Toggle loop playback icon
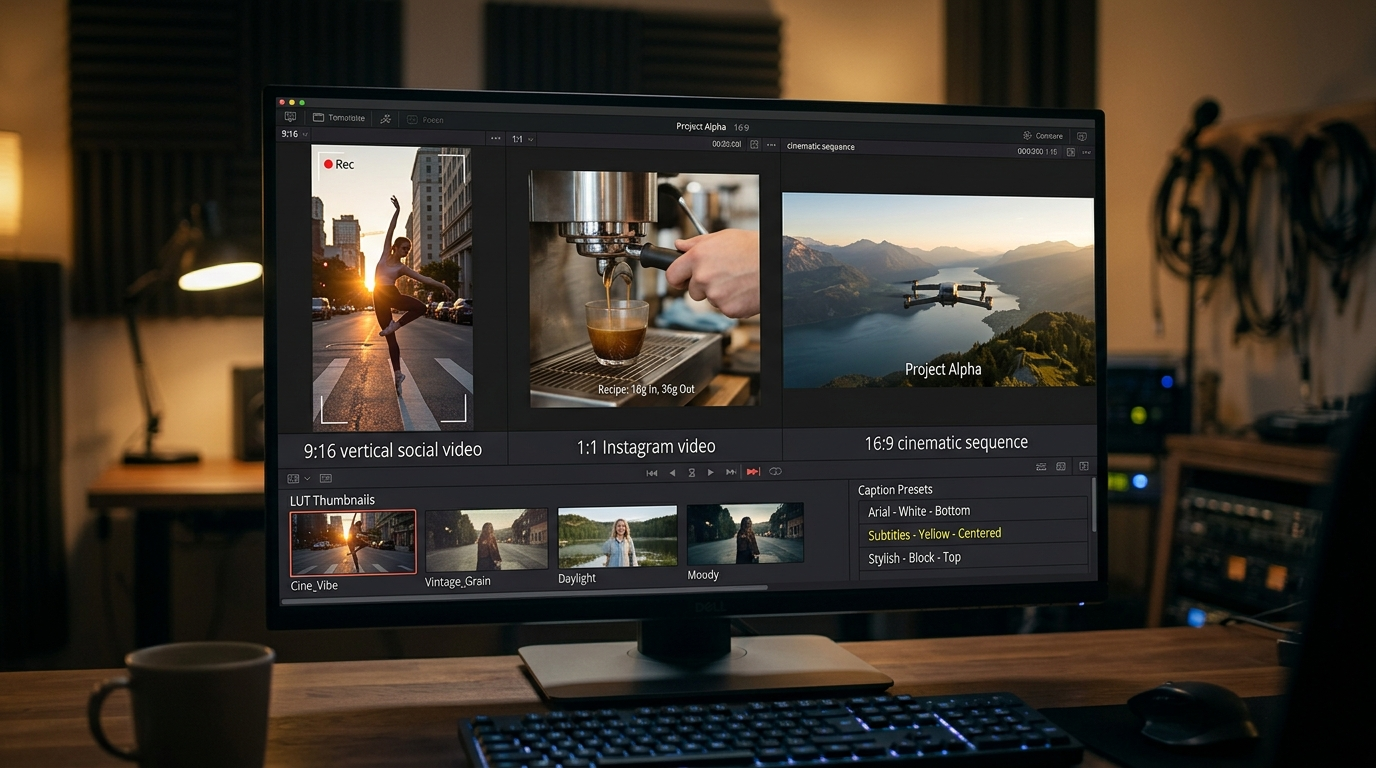 [x=775, y=471]
